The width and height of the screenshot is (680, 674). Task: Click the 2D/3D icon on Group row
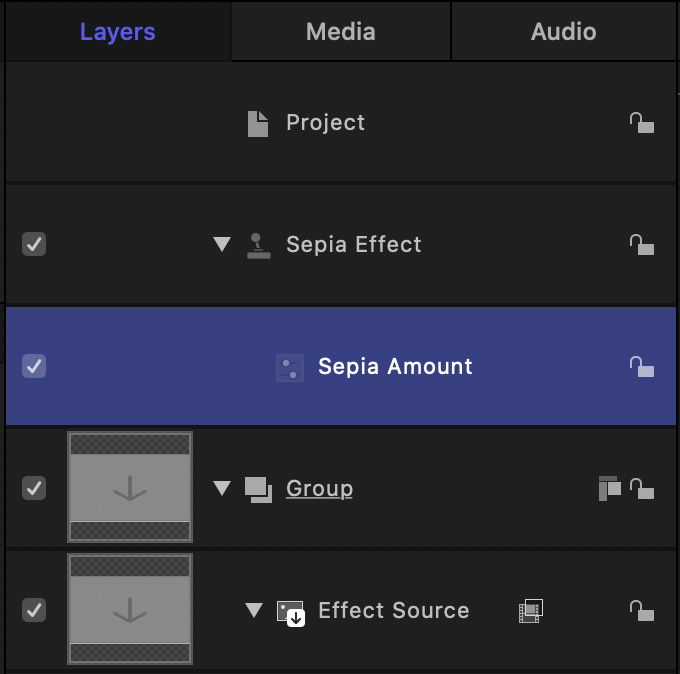(x=609, y=488)
